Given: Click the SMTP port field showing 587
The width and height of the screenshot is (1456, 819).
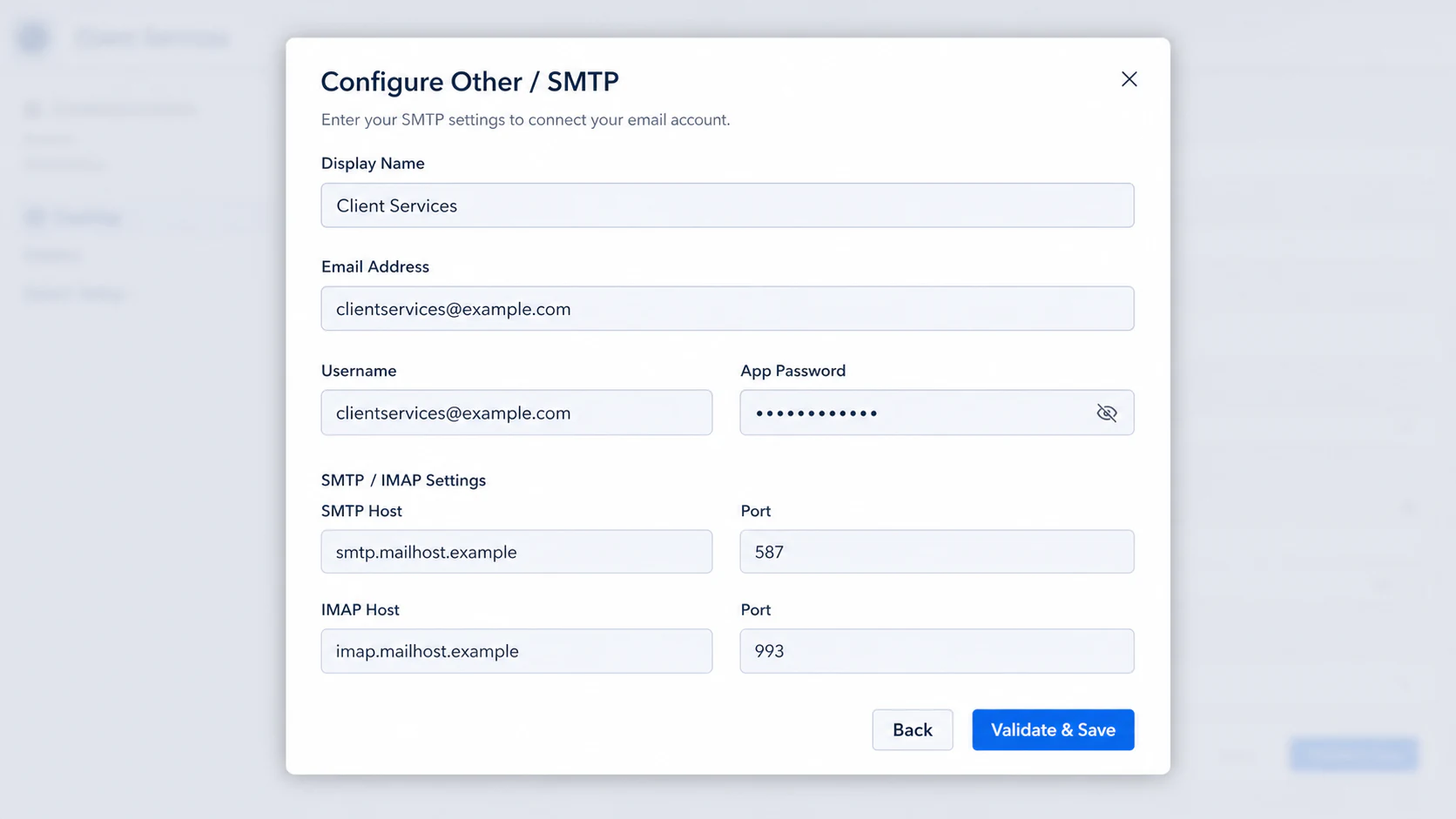Looking at the screenshot, I should 937,552.
